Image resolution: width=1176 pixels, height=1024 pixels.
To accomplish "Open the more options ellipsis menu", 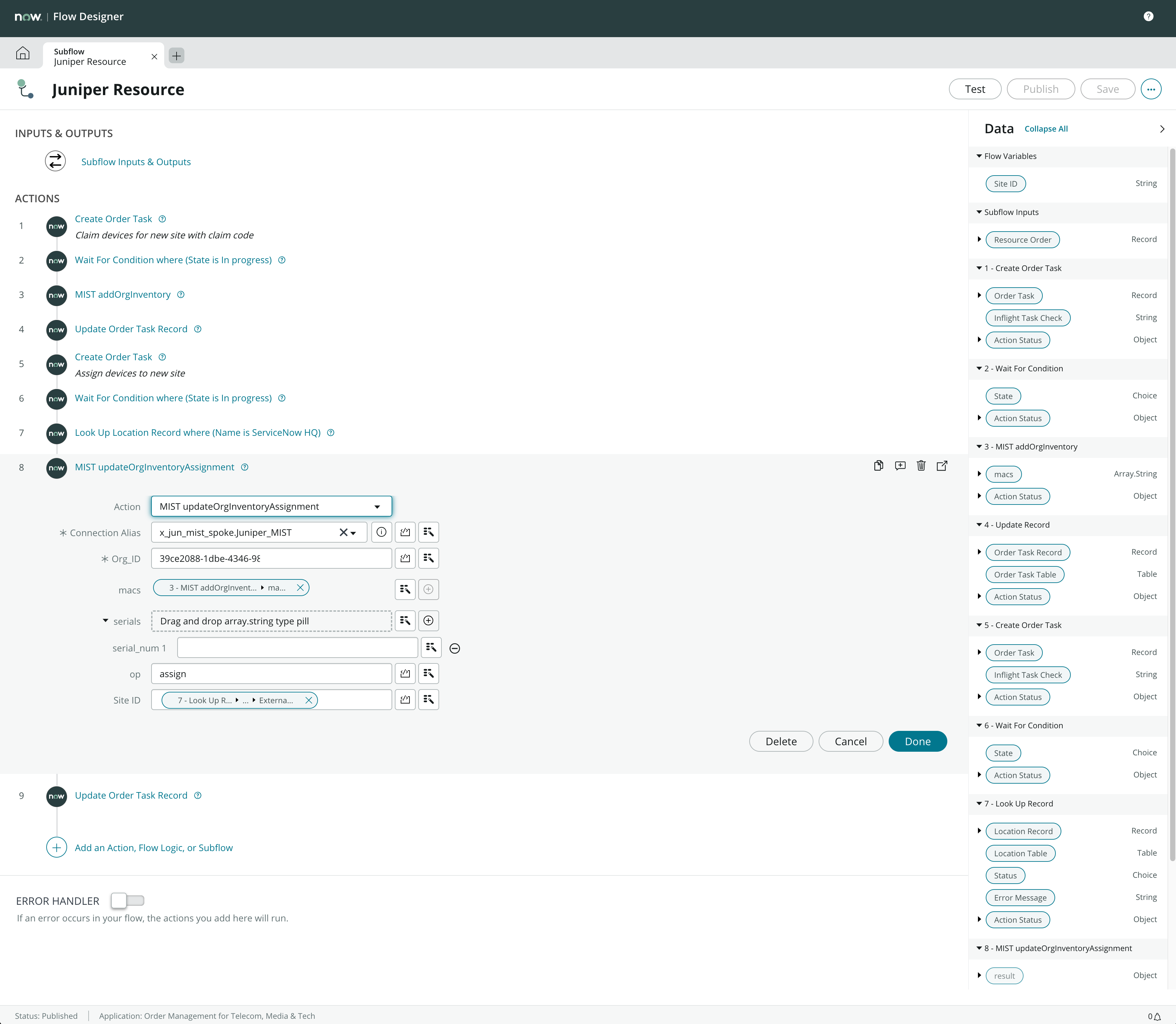I will click(1151, 89).
